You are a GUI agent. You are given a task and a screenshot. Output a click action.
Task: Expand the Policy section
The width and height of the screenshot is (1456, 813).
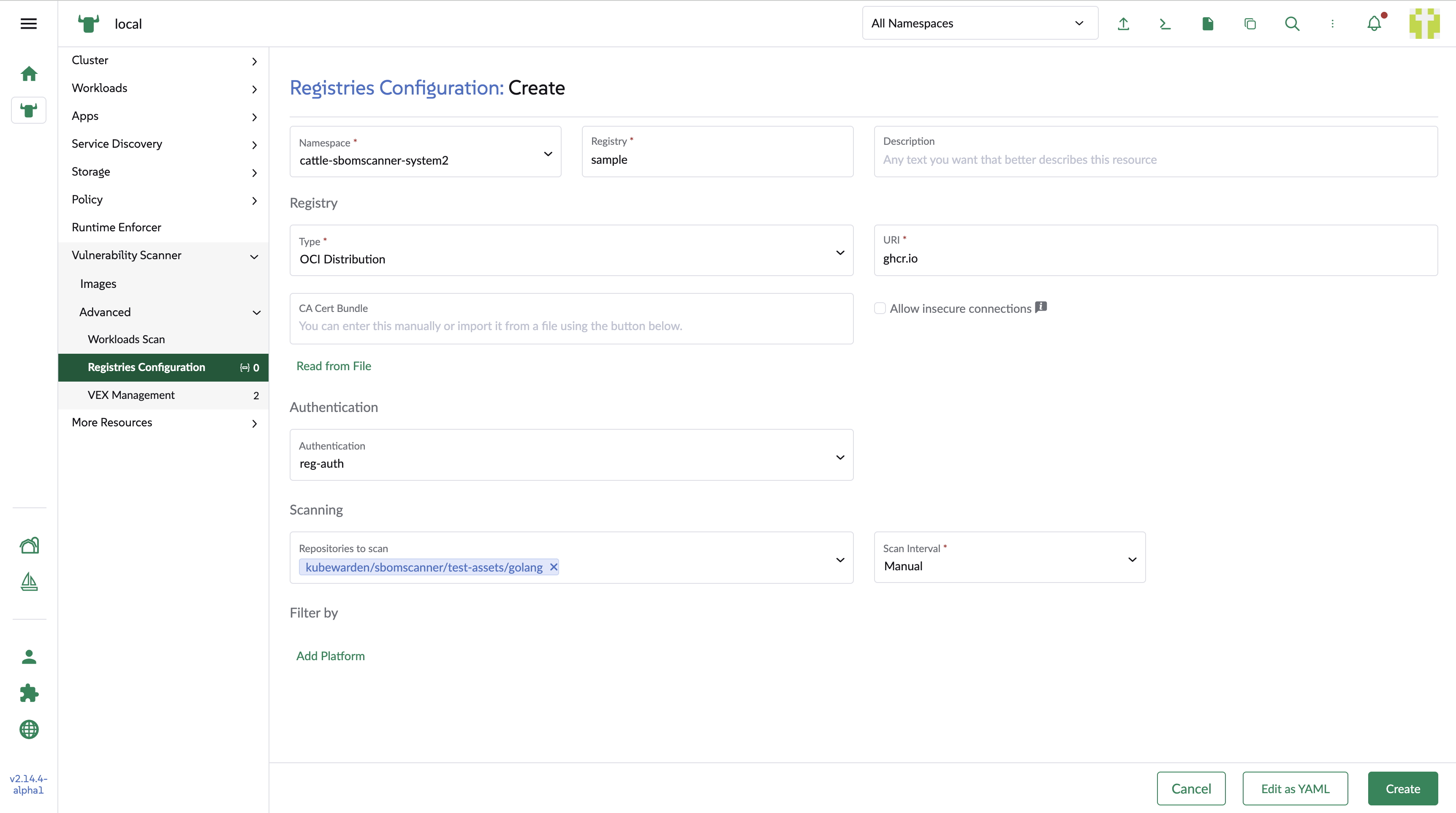tap(163, 199)
